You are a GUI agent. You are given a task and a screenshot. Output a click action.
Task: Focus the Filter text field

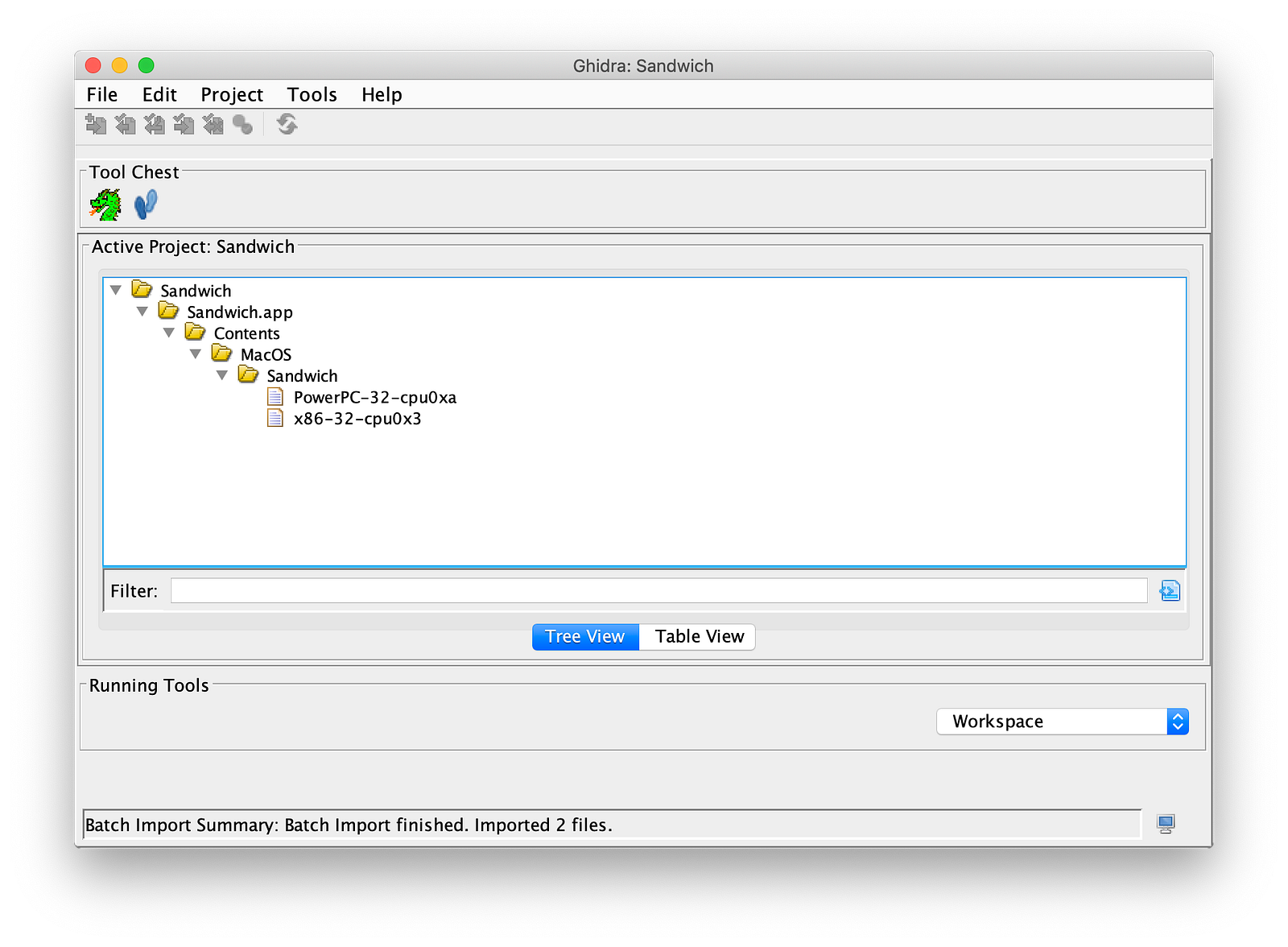pyautogui.click(x=658, y=591)
